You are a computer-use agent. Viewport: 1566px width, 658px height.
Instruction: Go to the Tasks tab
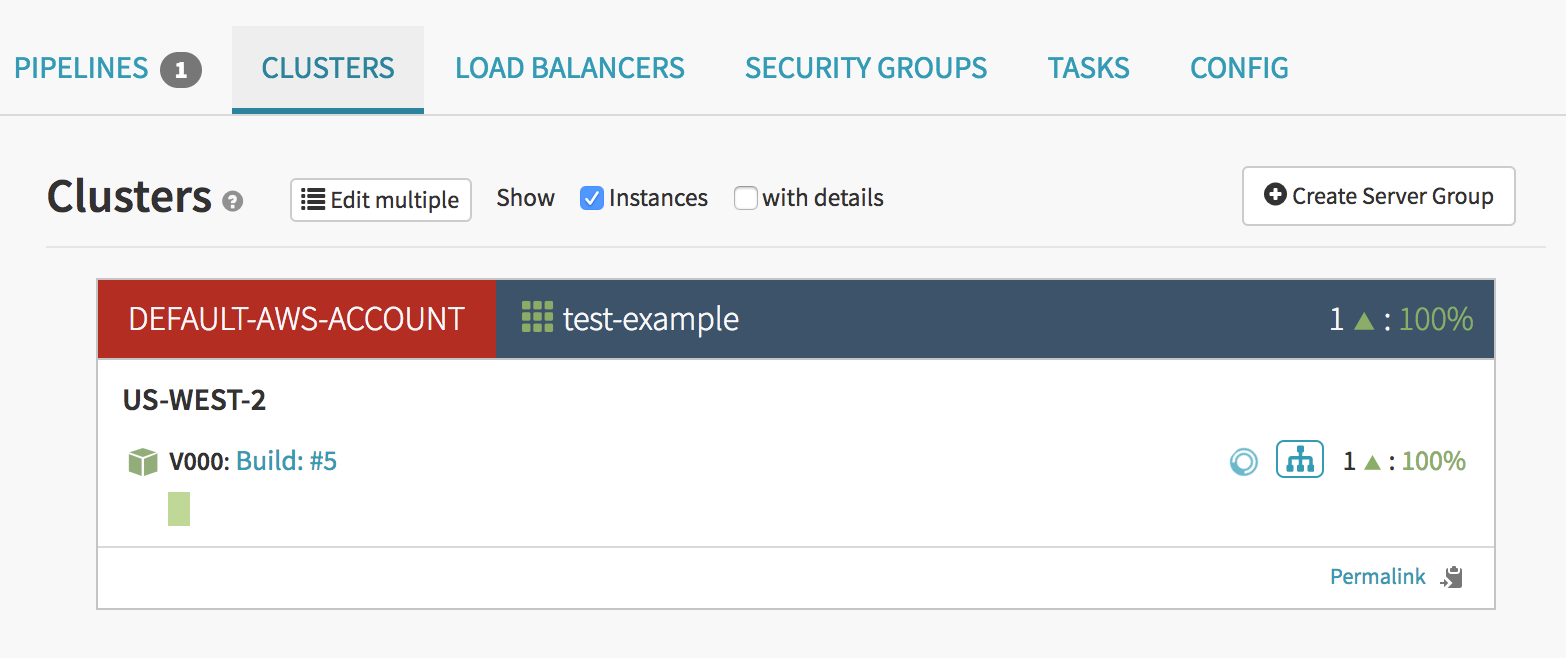[x=1088, y=69]
